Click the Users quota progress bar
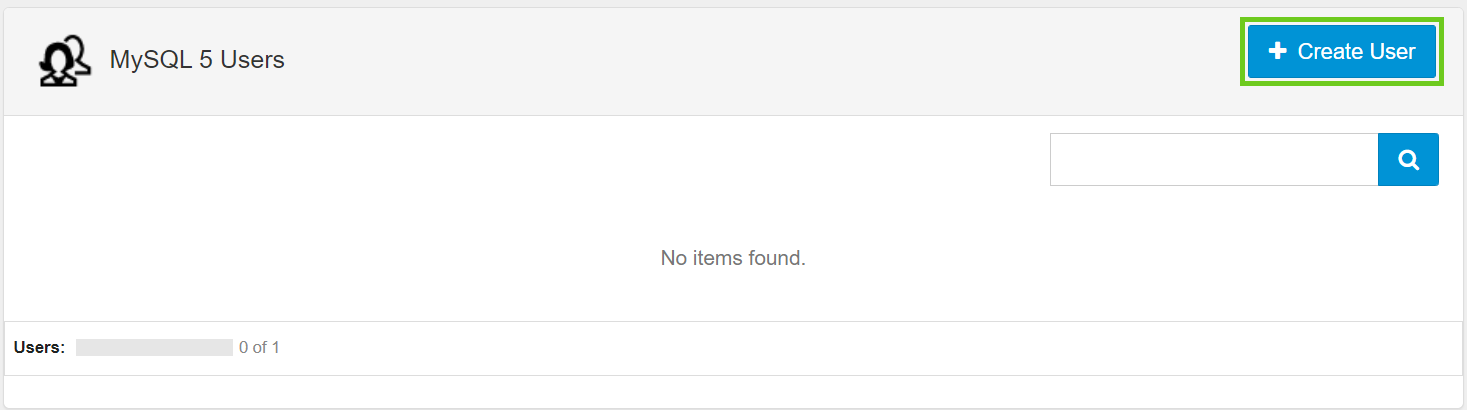Screen dimensions: 1467x410 coord(154,348)
